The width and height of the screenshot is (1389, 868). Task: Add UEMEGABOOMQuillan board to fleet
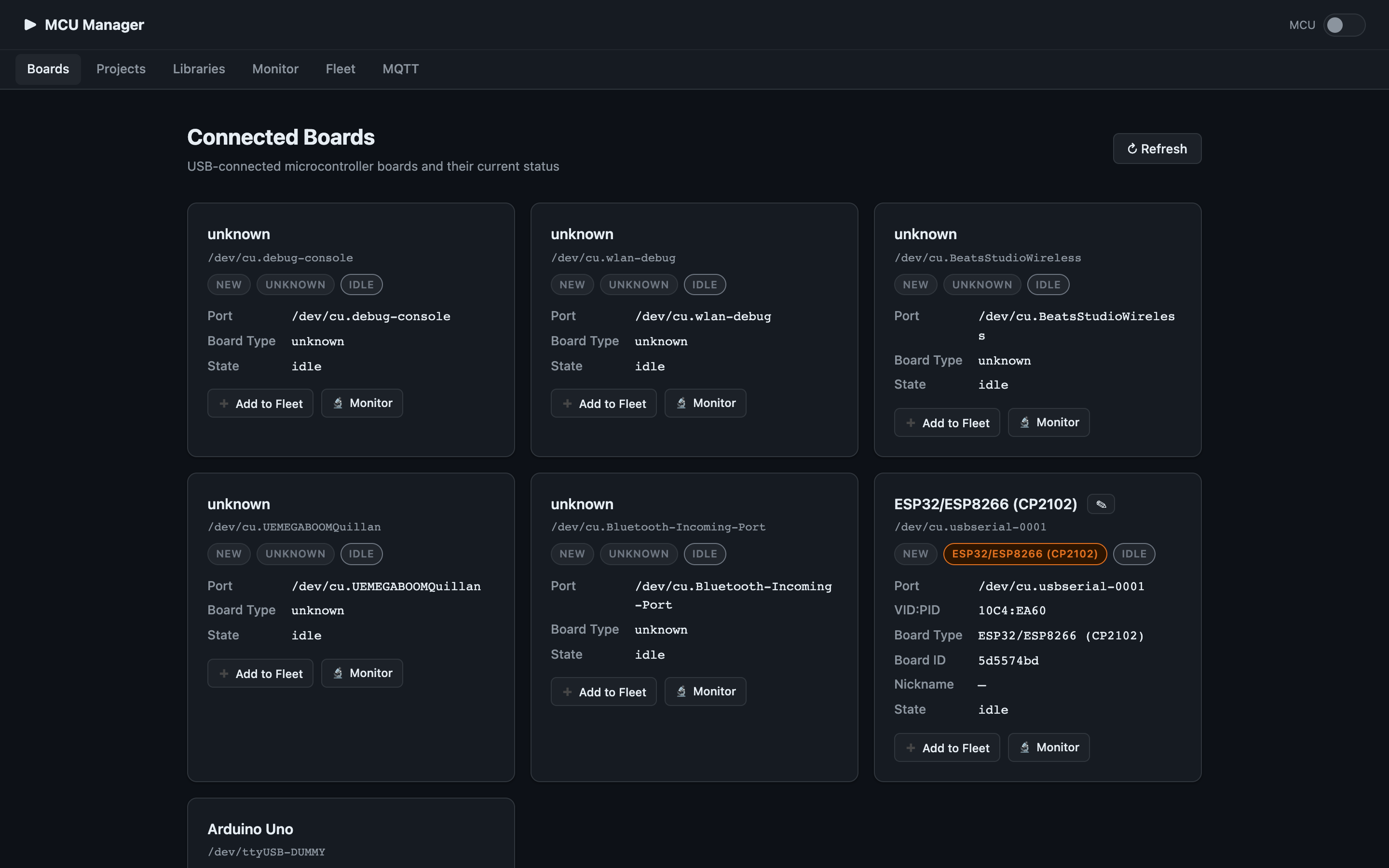click(x=260, y=673)
